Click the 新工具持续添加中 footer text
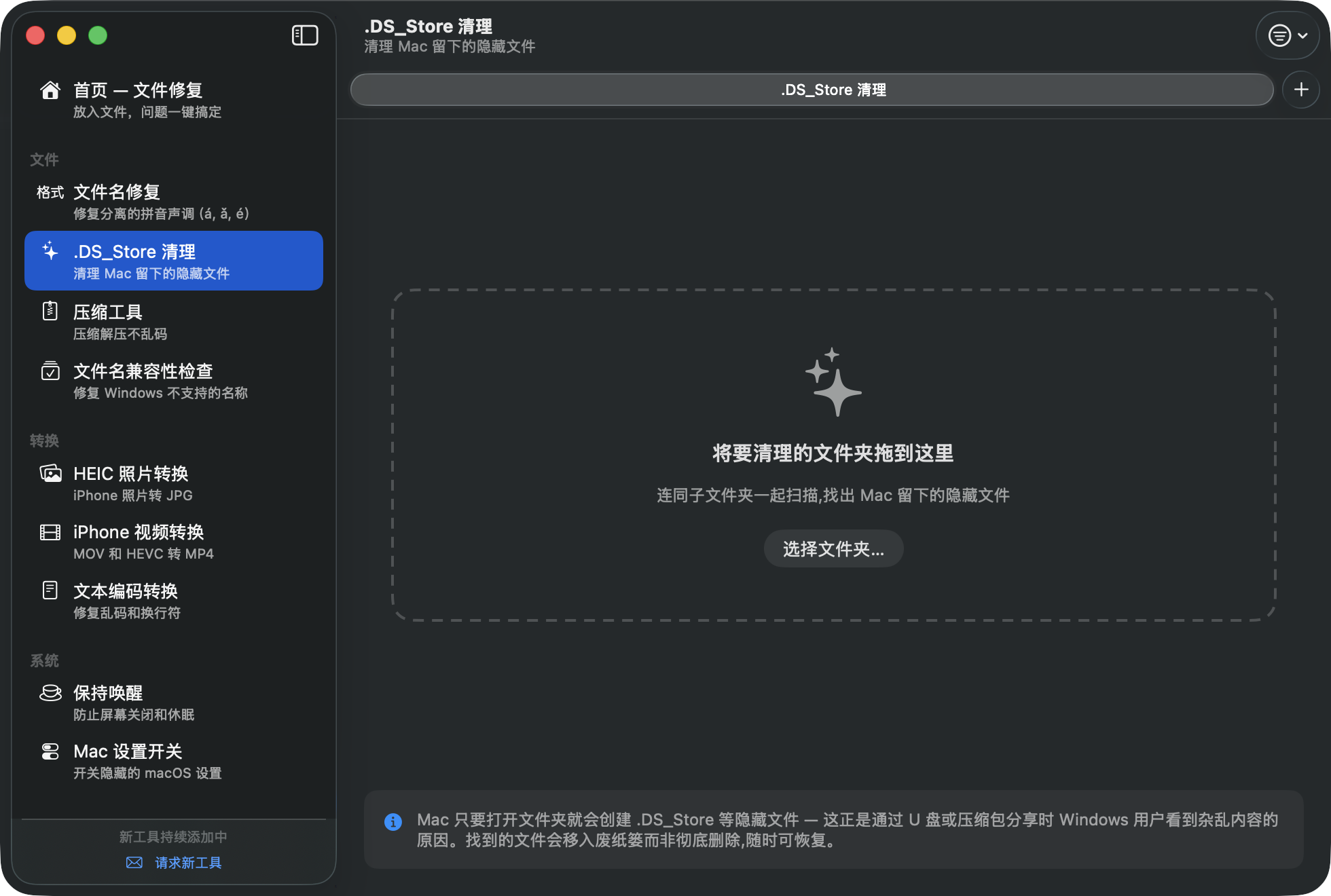The image size is (1331, 896). tap(173, 837)
